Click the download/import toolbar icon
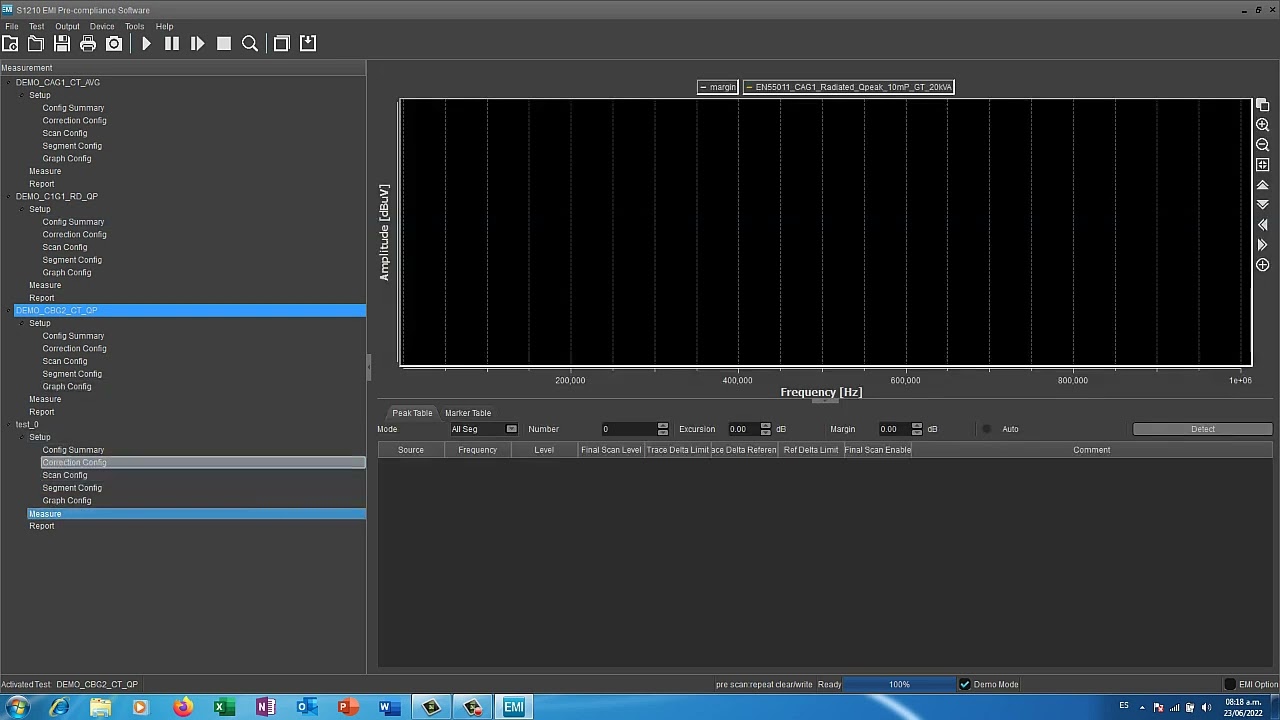 click(308, 43)
